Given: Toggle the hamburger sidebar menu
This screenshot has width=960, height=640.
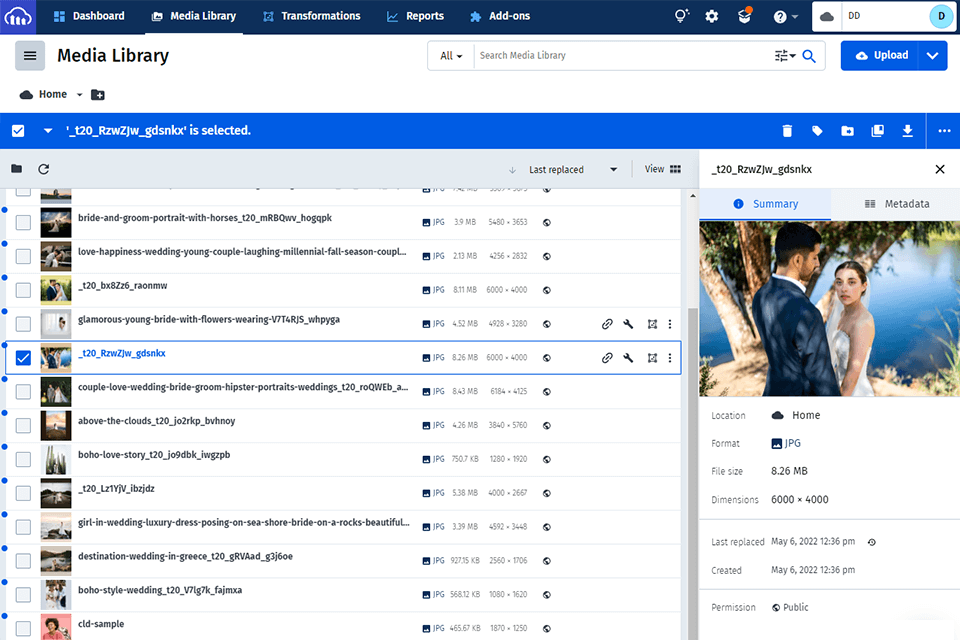Looking at the screenshot, I should 30,56.
